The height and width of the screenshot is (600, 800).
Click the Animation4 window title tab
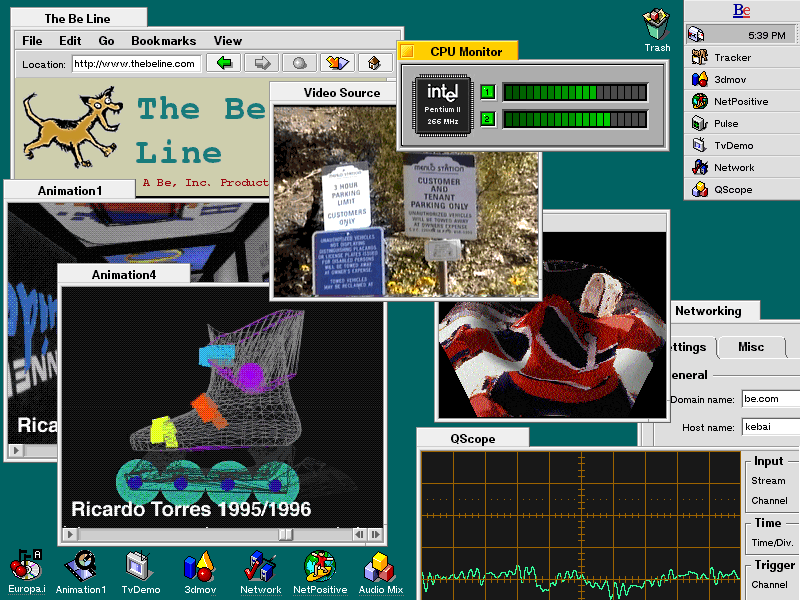124,274
